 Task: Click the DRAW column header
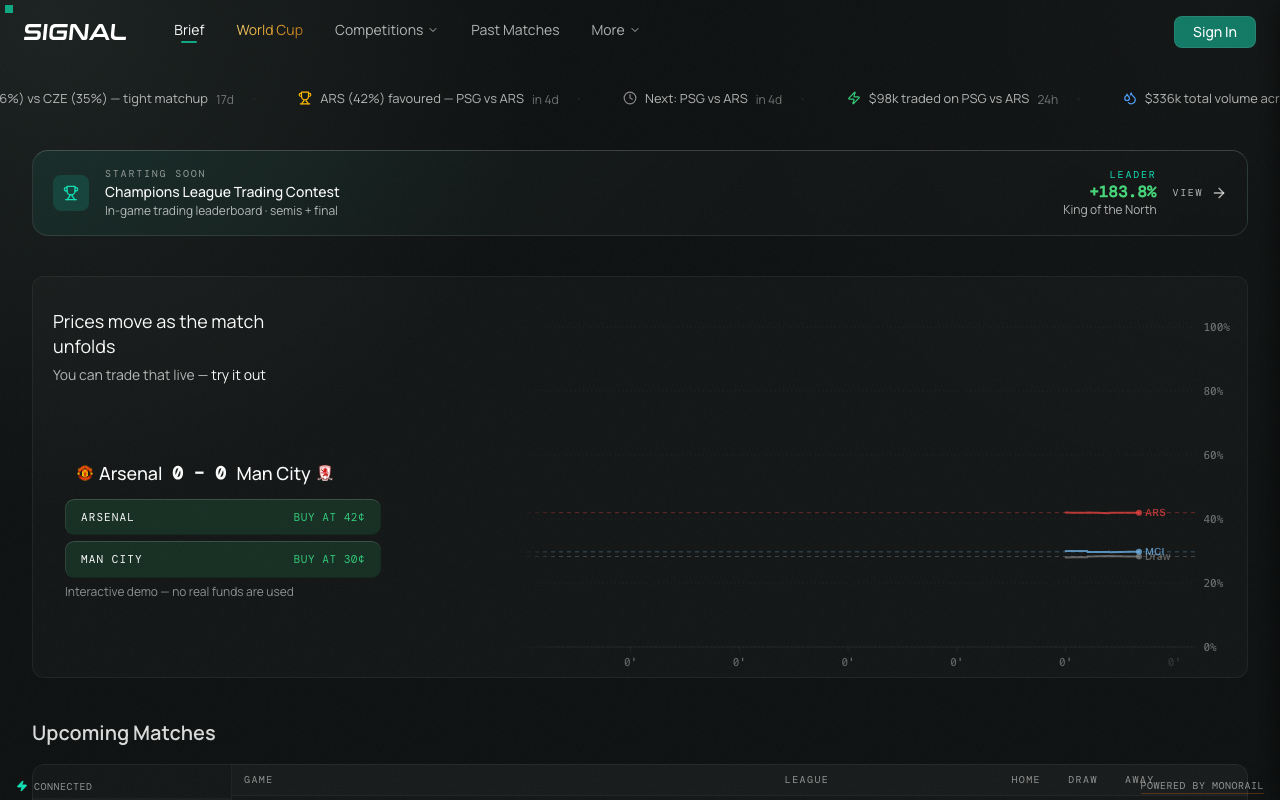pyautogui.click(x=1083, y=780)
